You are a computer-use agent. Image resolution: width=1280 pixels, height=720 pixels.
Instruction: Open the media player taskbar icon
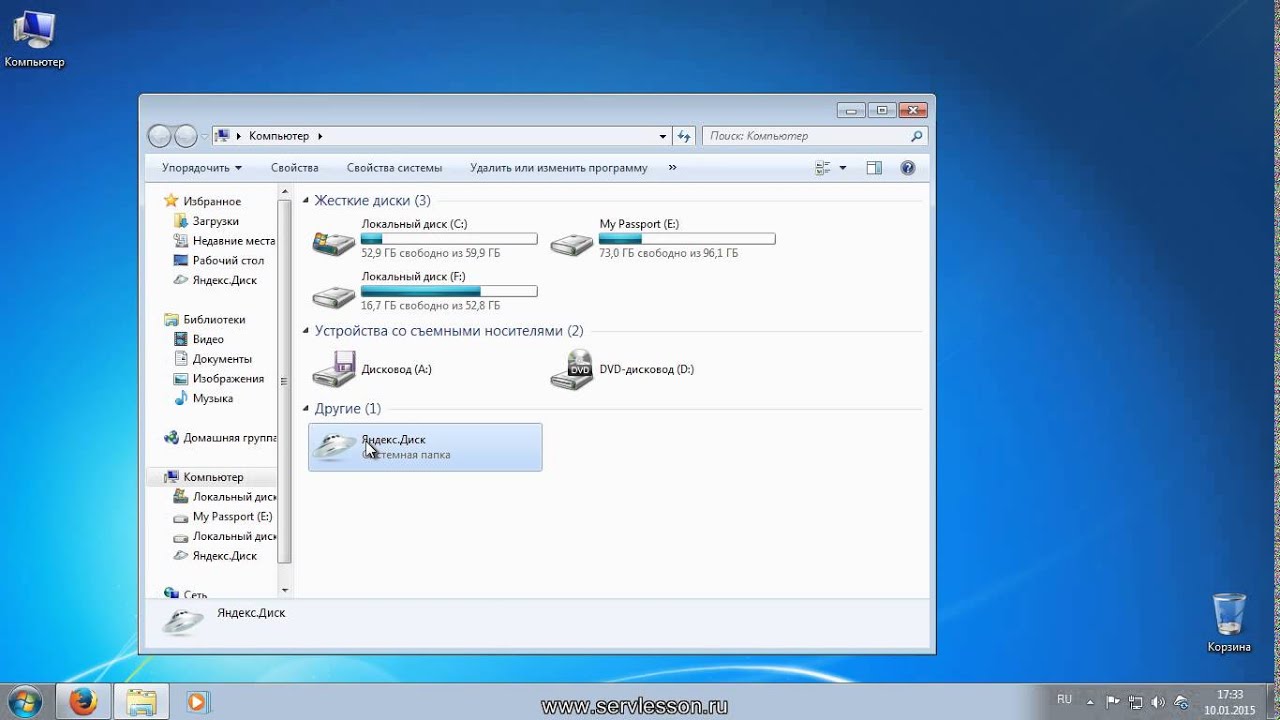pos(197,702)
